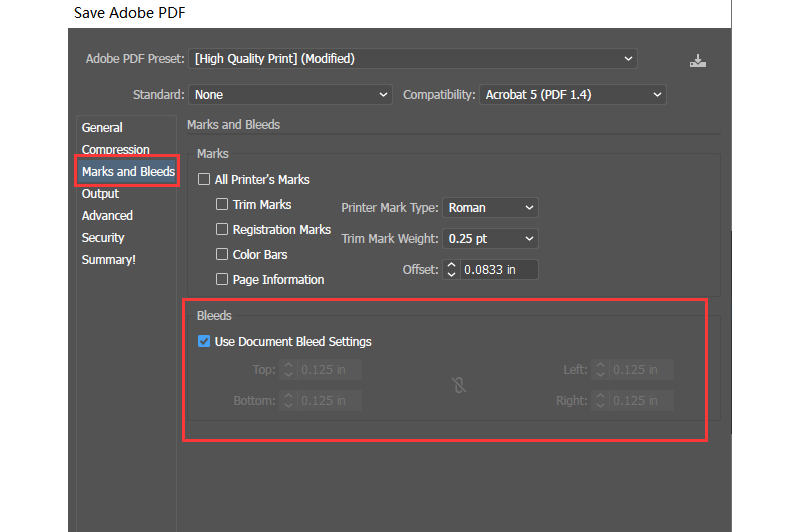Image resolution: width=800 pixels, height=532 pixels.
Task: Open the Adobe PDF Preset dropdown
Action: [x=413, y=59]
